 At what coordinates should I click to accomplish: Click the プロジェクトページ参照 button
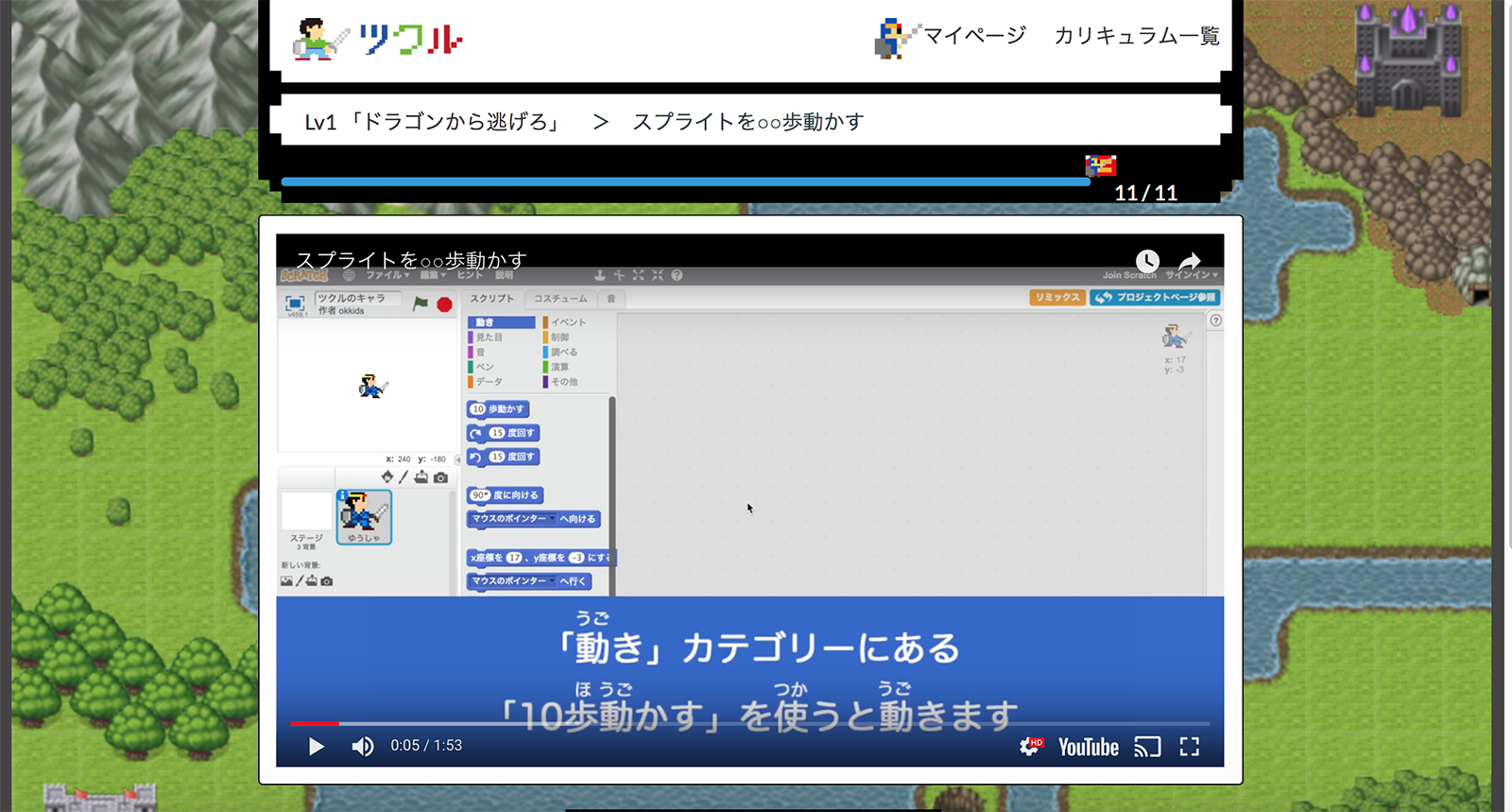(1155, 298)
